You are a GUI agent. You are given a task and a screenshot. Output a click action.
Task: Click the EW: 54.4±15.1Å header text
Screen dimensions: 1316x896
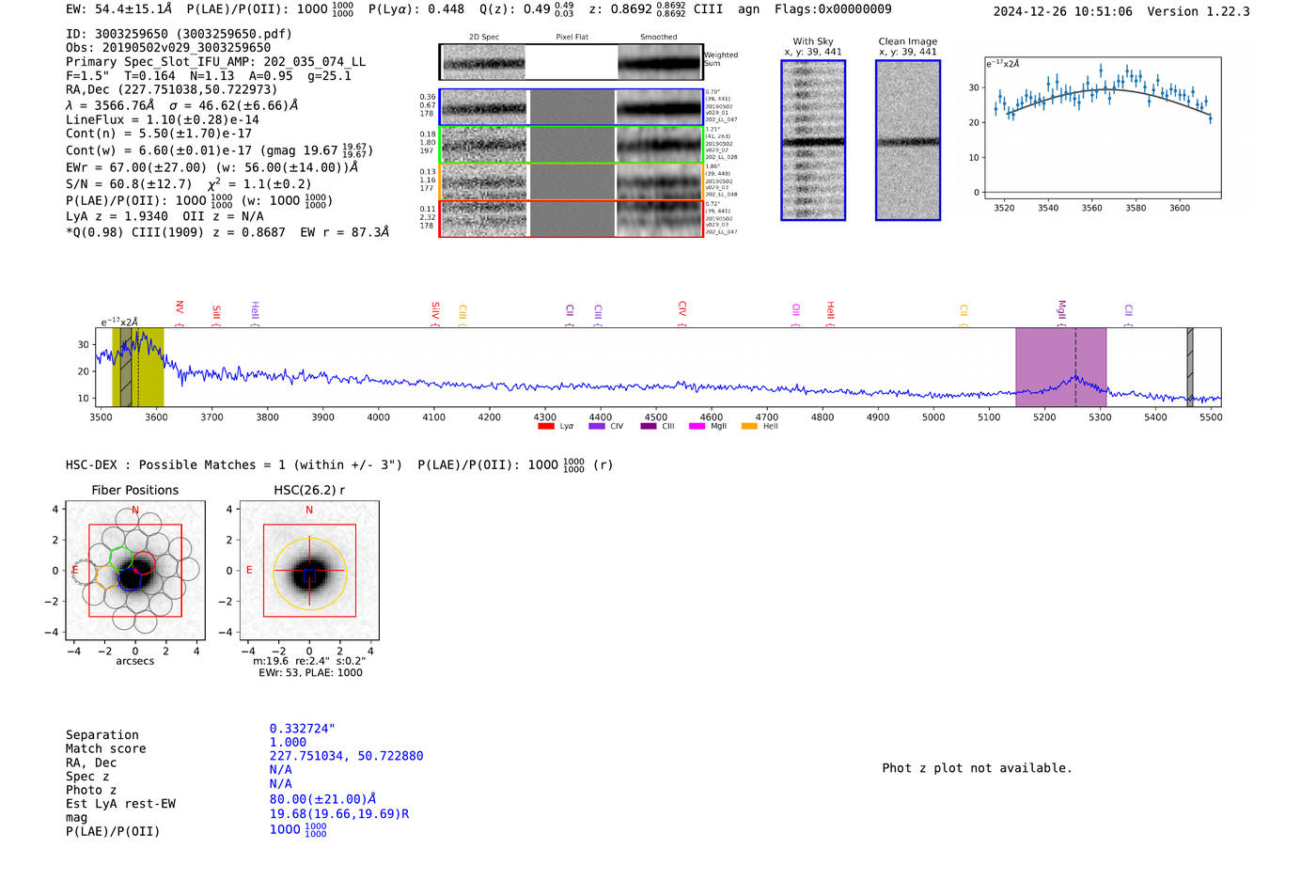(118, 9)
